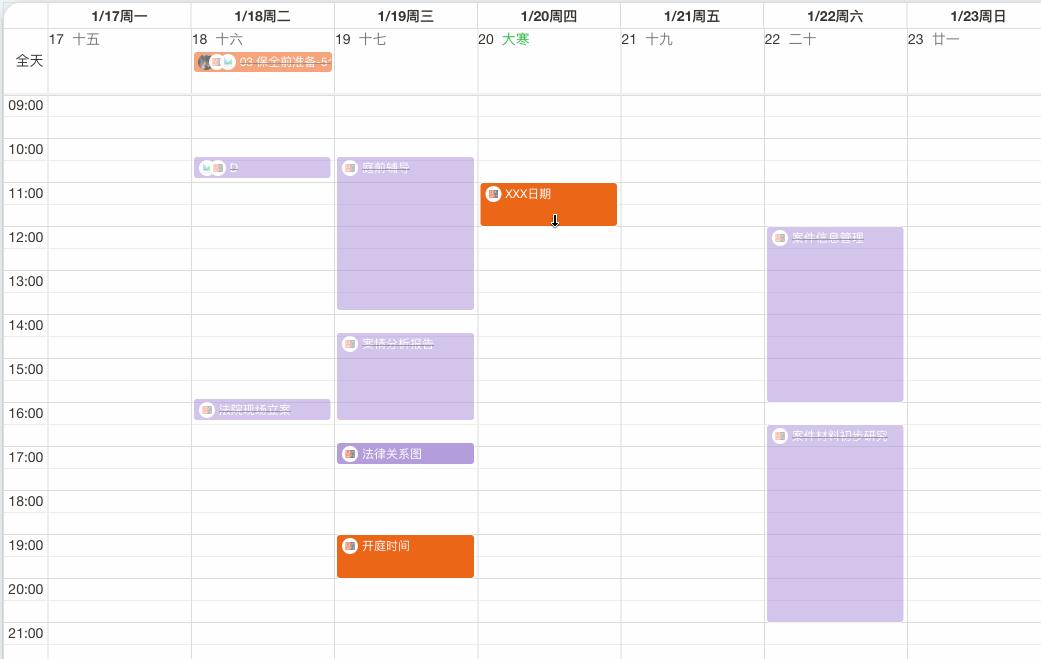Click the 全天 all-day row label

(x=29, y=61)
